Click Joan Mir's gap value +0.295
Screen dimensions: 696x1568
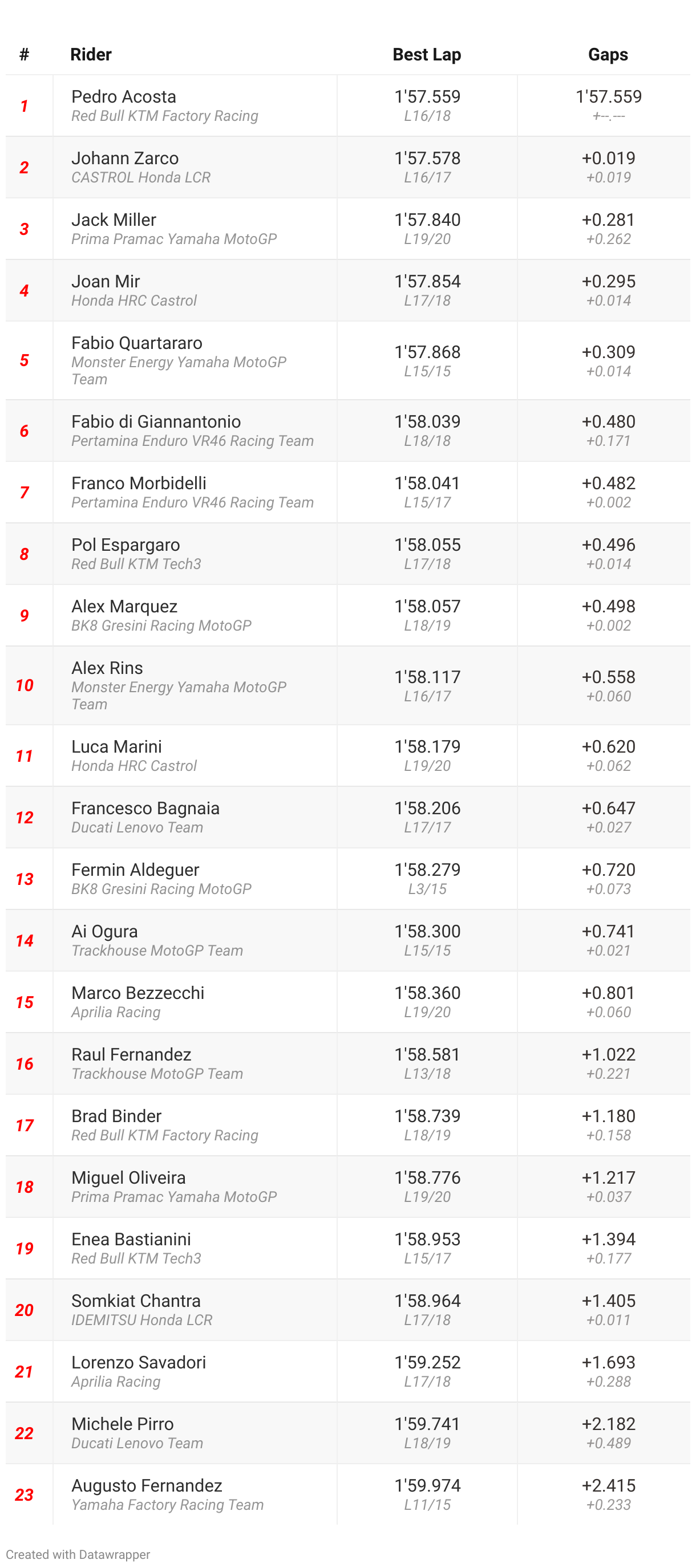tap(608, 281)
